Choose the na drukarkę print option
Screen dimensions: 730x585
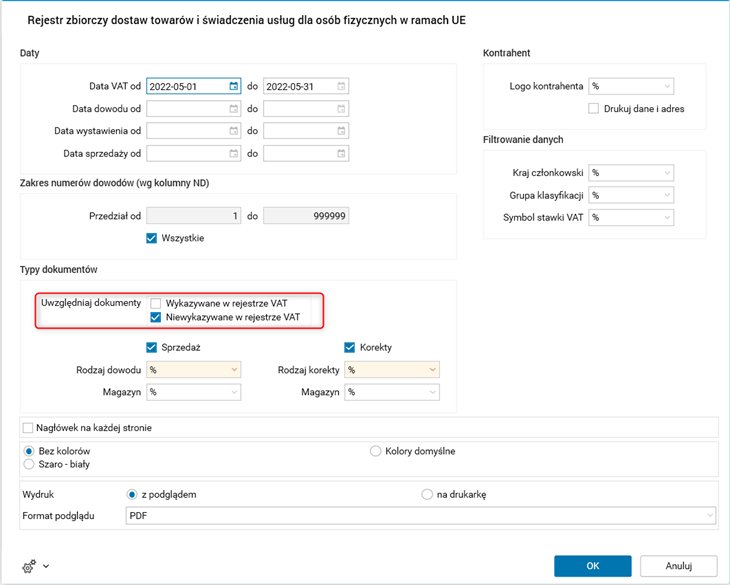click(428, 494)
